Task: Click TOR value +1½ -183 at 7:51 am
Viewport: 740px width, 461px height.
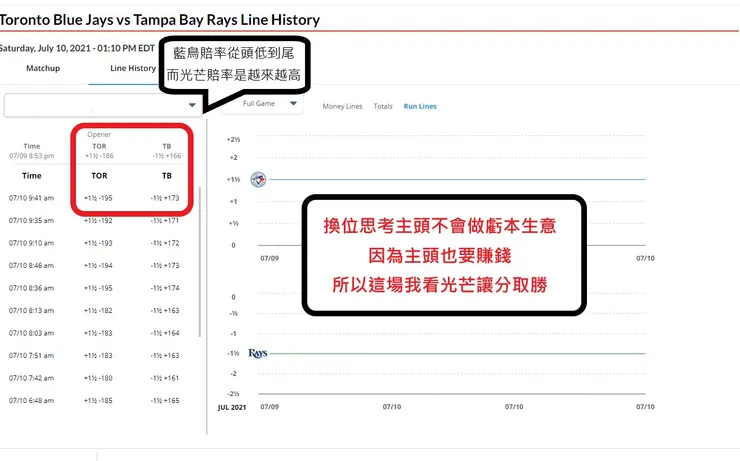Action: [x=98, y=355]
